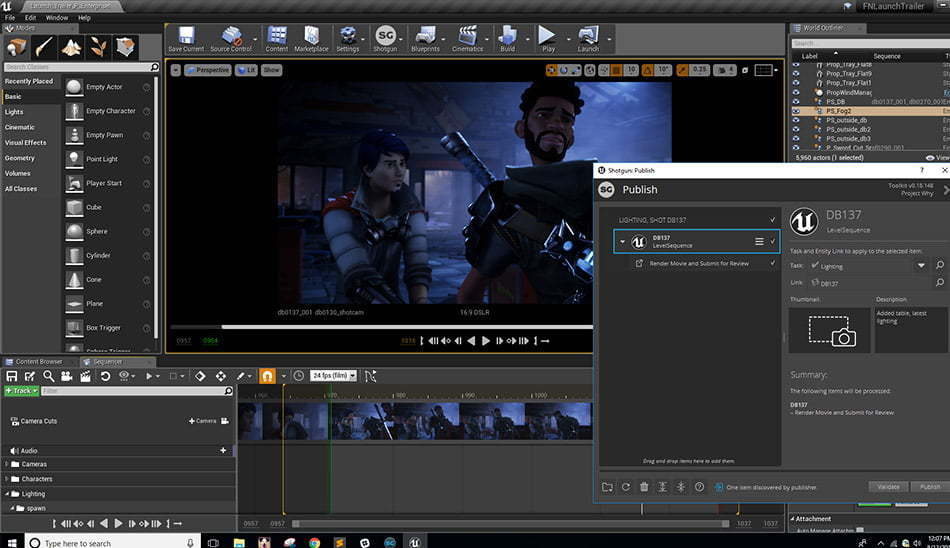
Task: Open Blueprints from the toolbar
Action: pyautogui.click(x=425, y=39)
